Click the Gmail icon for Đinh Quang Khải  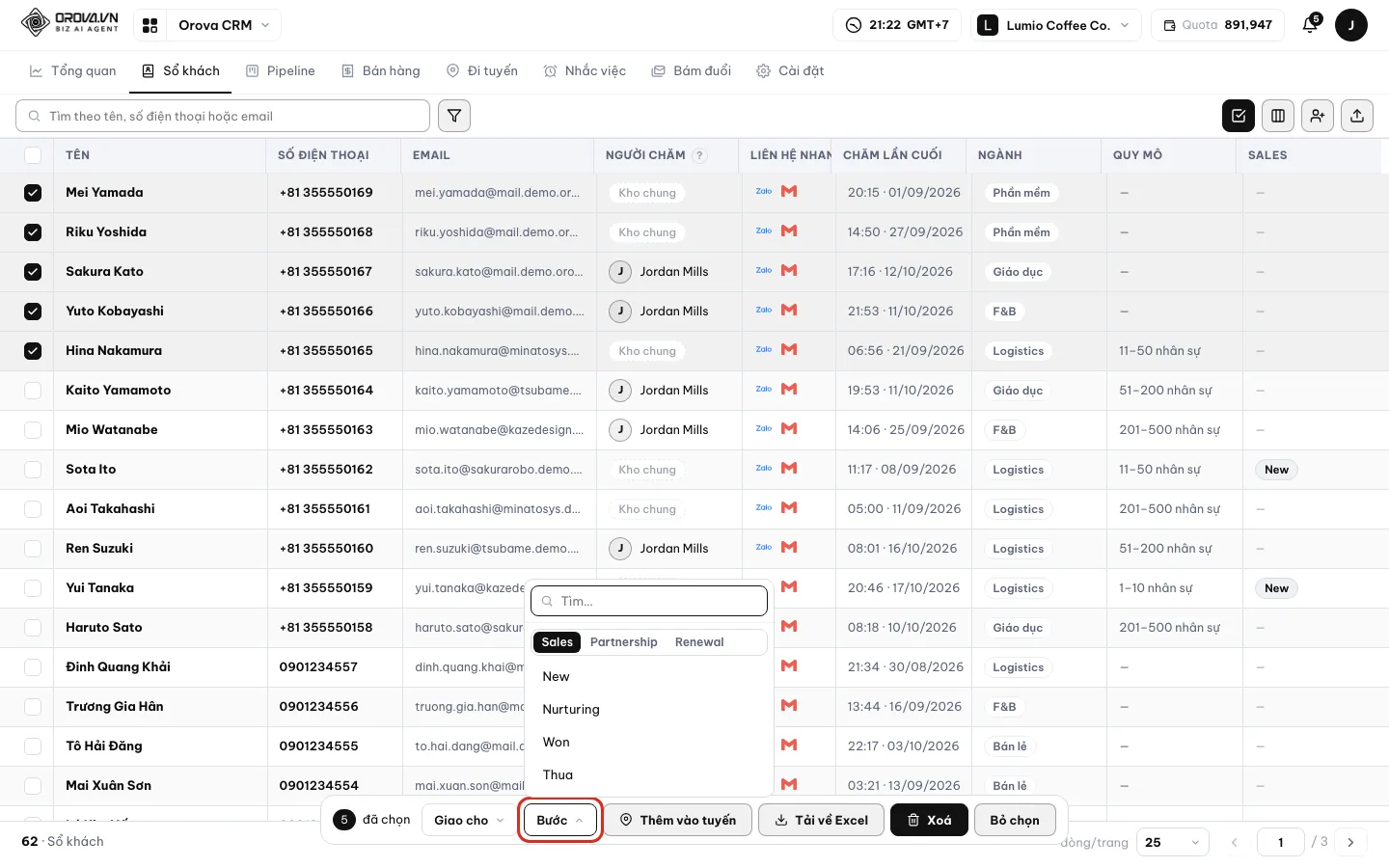(x=789, y=666)
